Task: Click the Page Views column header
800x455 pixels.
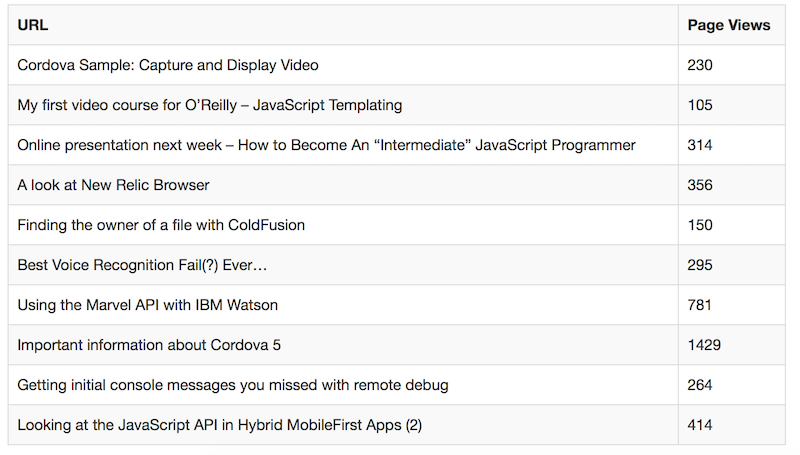Action: click(x=729, y=25)
